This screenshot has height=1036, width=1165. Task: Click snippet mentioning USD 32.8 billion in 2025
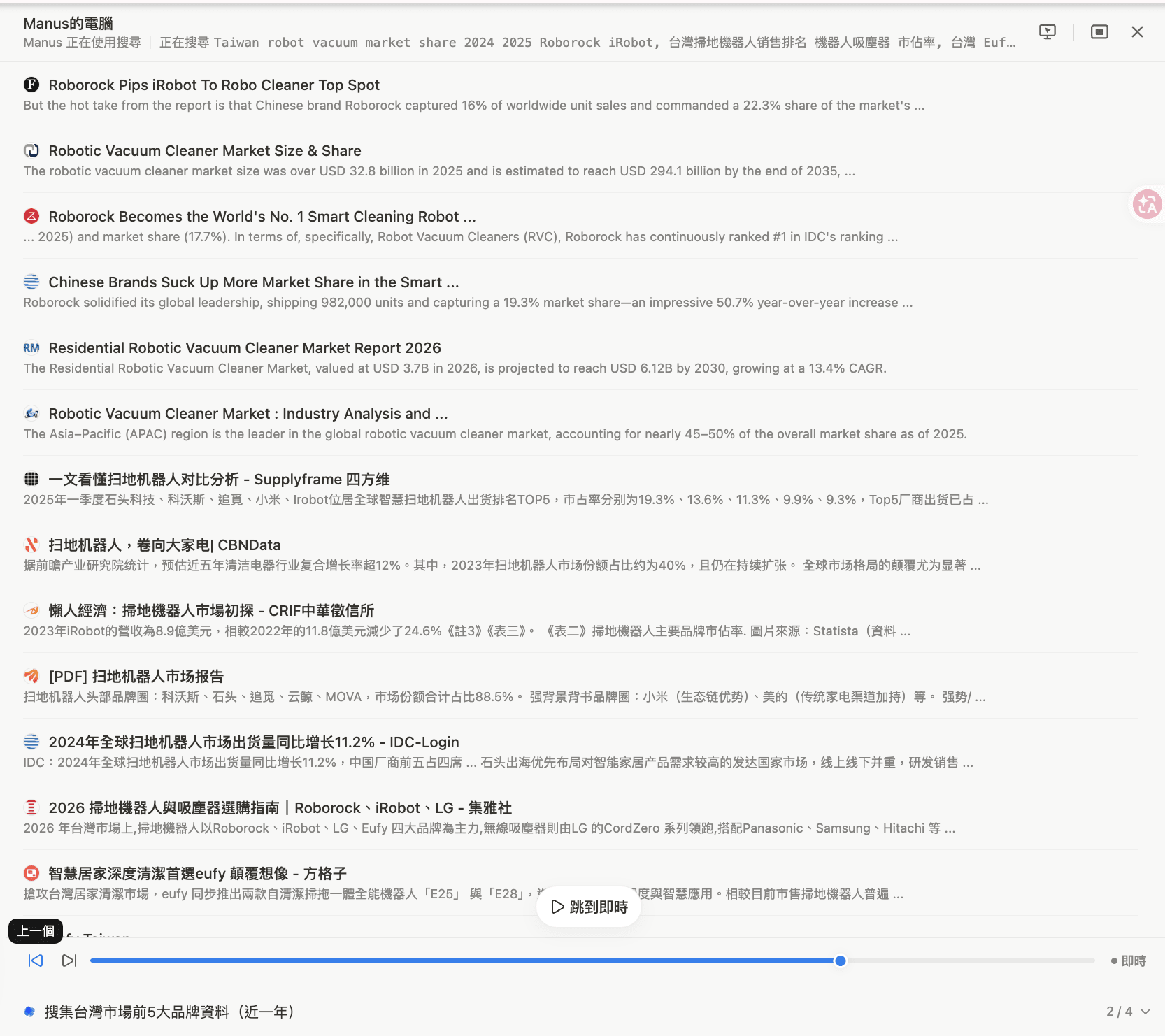tap(439, 171)
